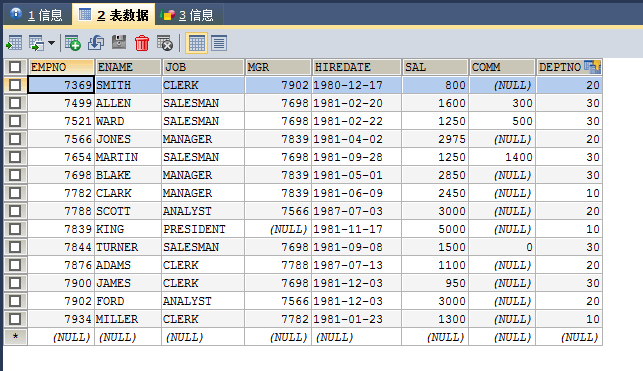Click the red delete rows trash icon
This screenshot has width=643, height=371.
tap(142, 43)
